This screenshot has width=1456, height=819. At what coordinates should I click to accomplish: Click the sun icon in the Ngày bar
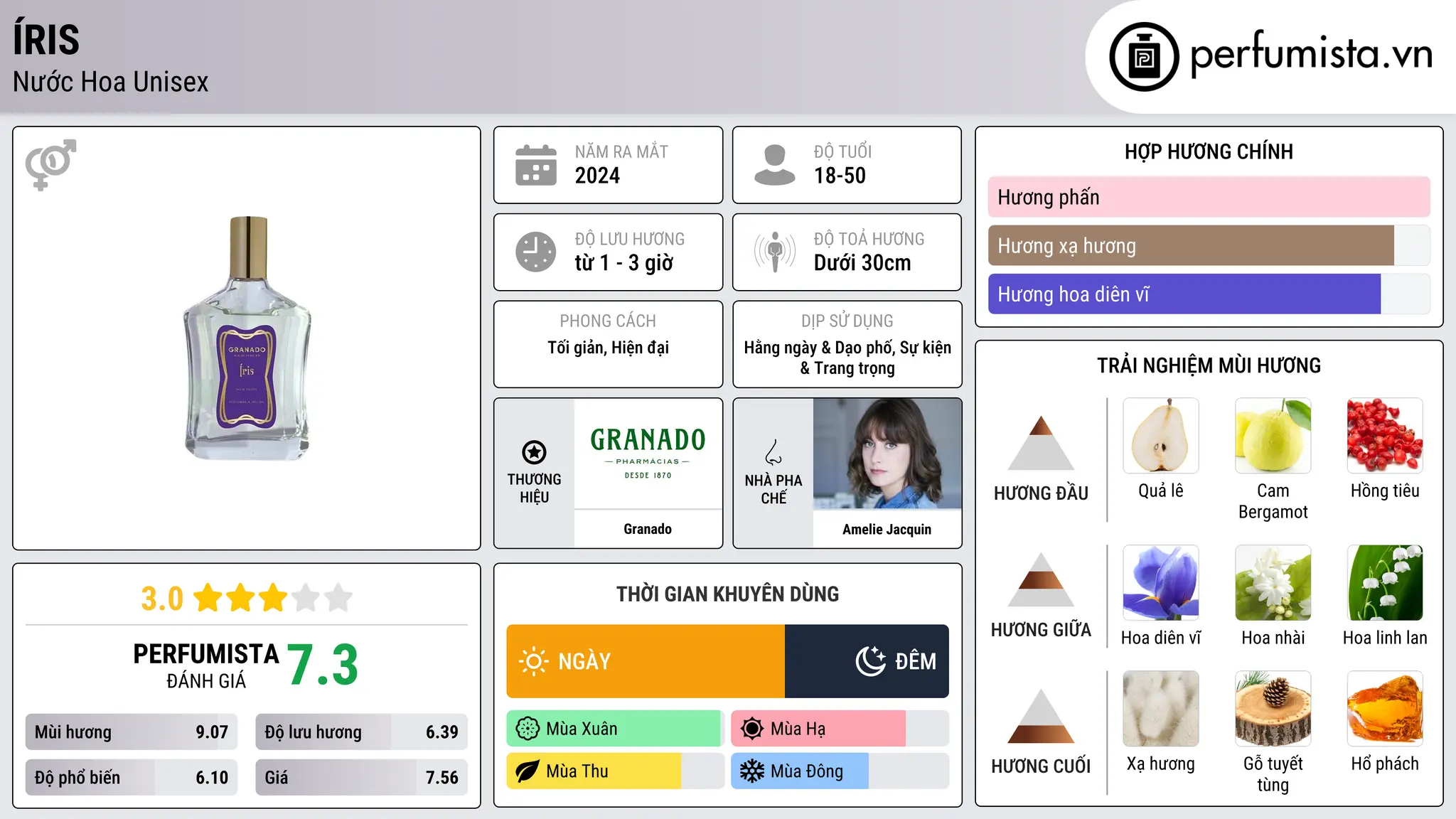533,661
